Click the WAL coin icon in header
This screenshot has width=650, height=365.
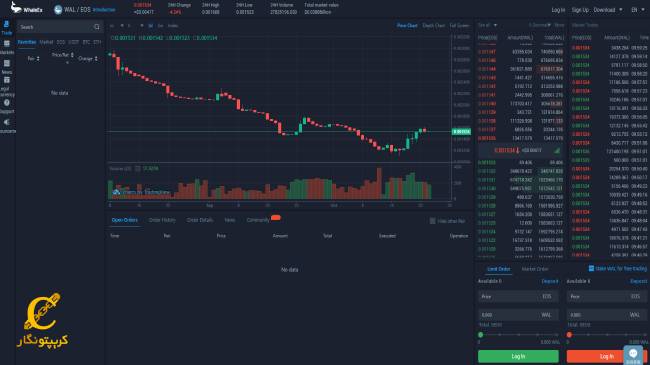pos(58,10)
